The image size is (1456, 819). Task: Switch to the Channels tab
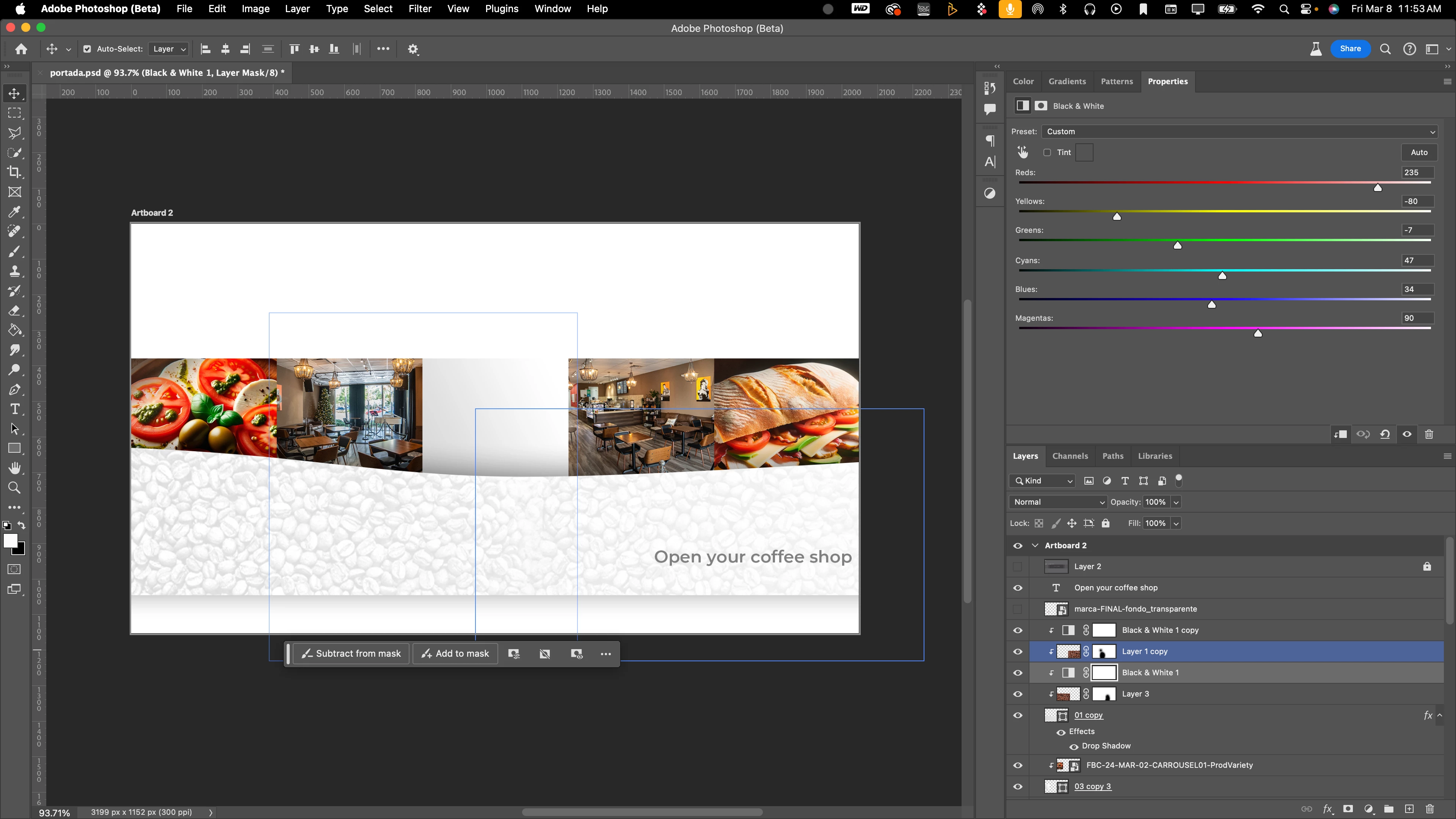click(x=1069, y=456)
